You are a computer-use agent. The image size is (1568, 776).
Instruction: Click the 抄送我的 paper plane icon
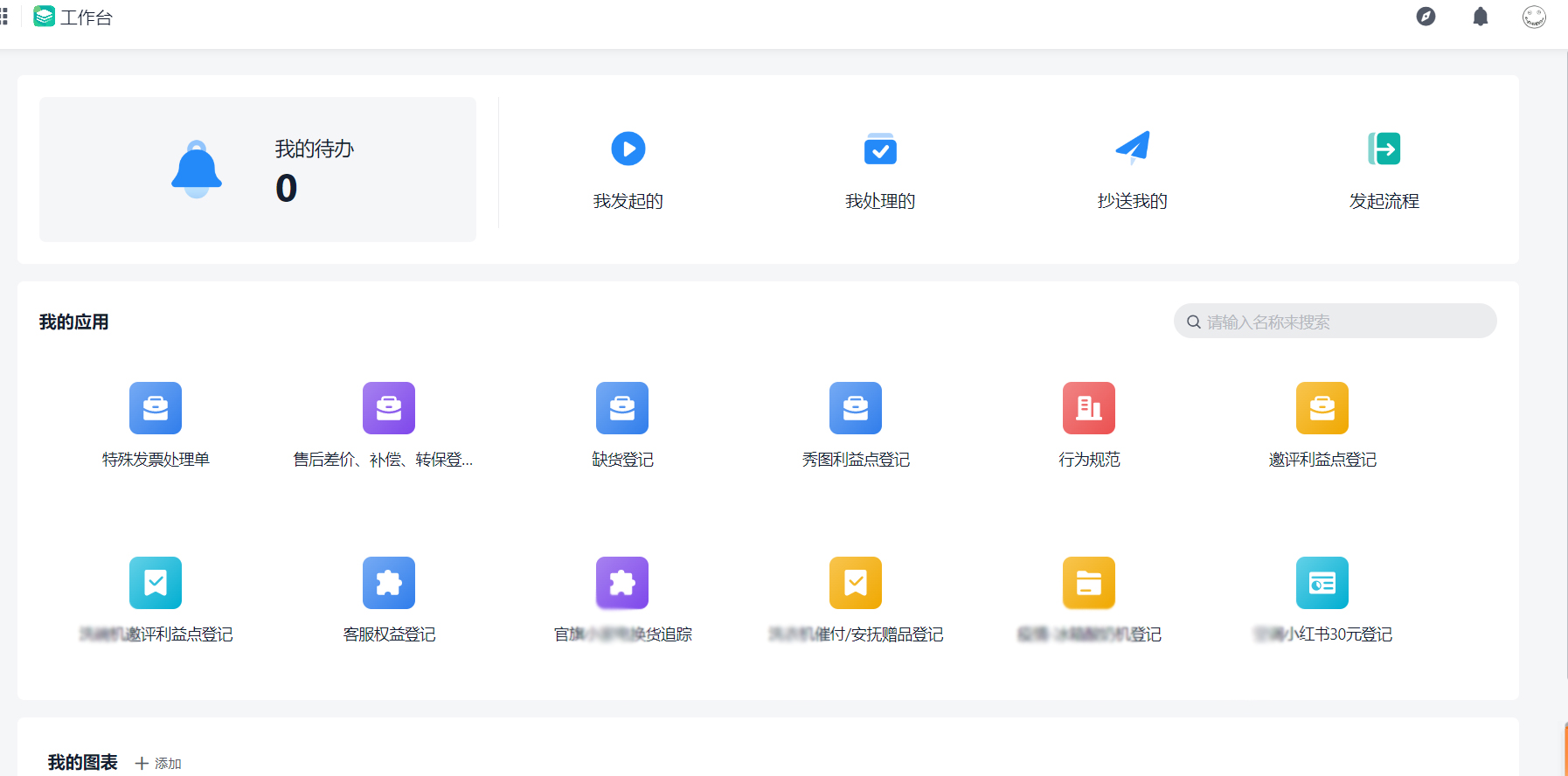[1132, 149]
